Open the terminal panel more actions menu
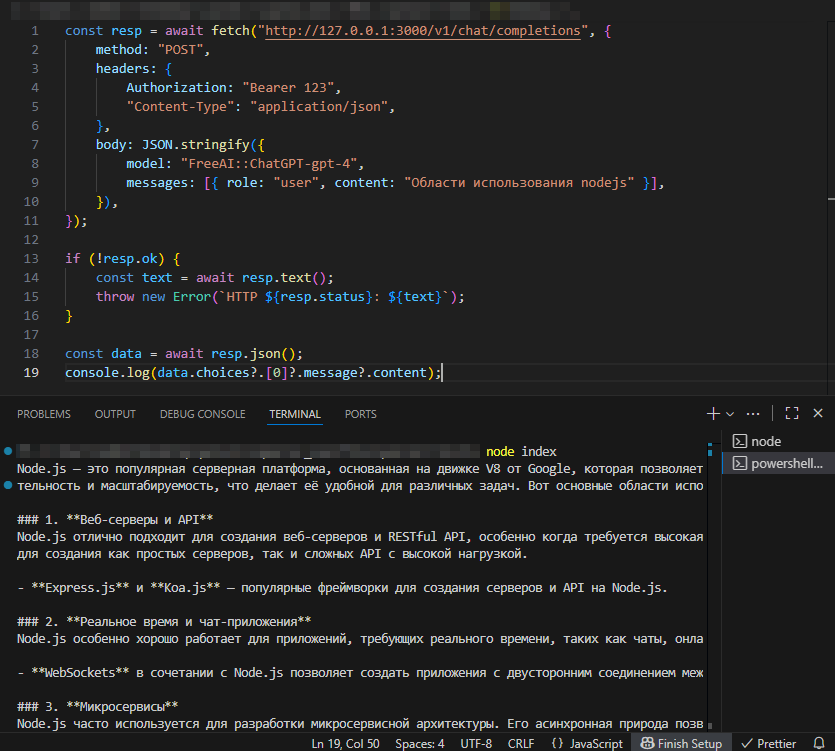This screenshot has height=751, width=835. coord(753,413)
